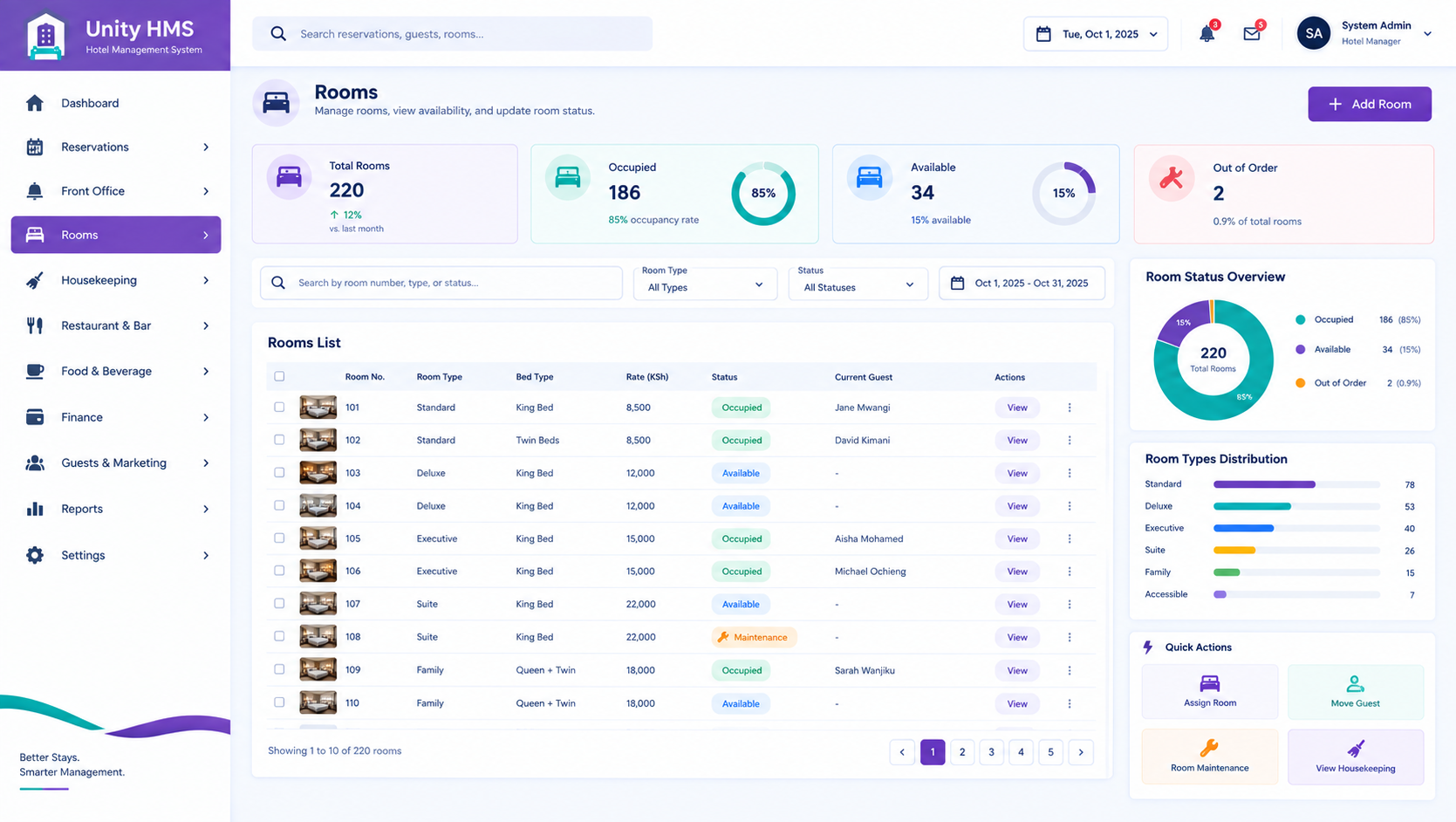Open the Room Type dropdown
Viewport: 1456px width, 822px height.
[x=705, y=283]
